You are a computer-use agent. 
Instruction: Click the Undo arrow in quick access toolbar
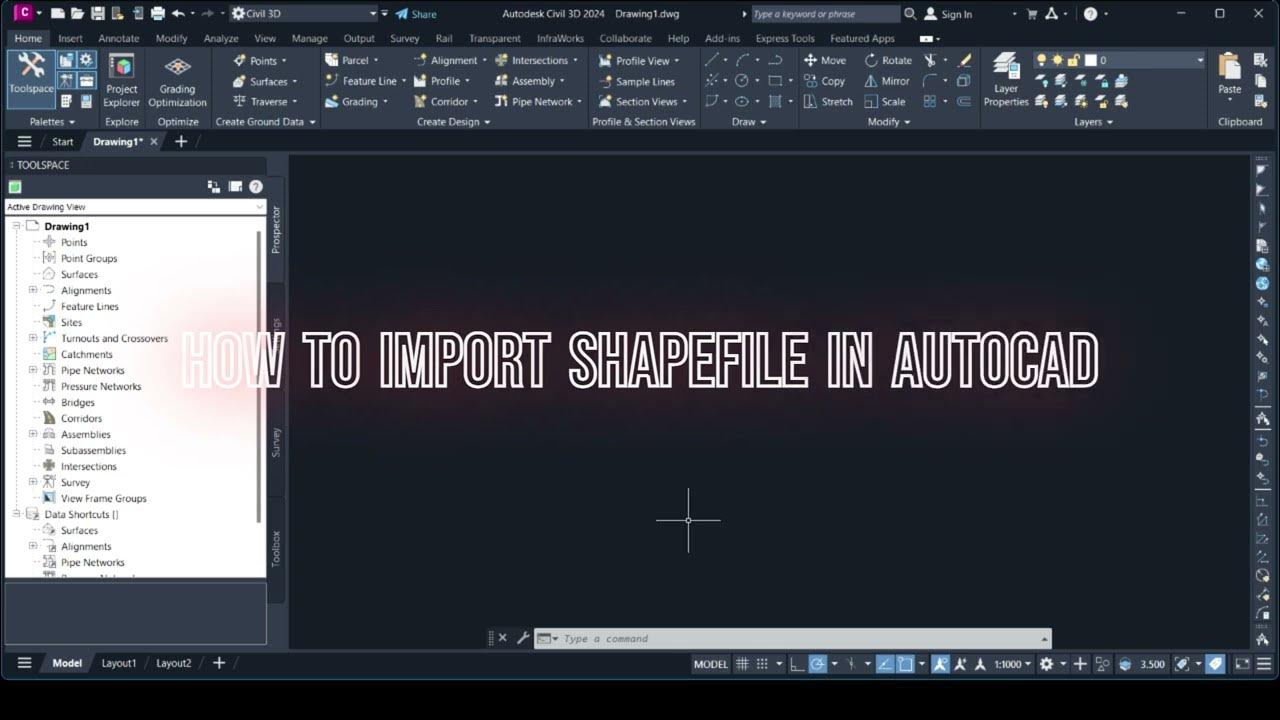click(178, 14)
